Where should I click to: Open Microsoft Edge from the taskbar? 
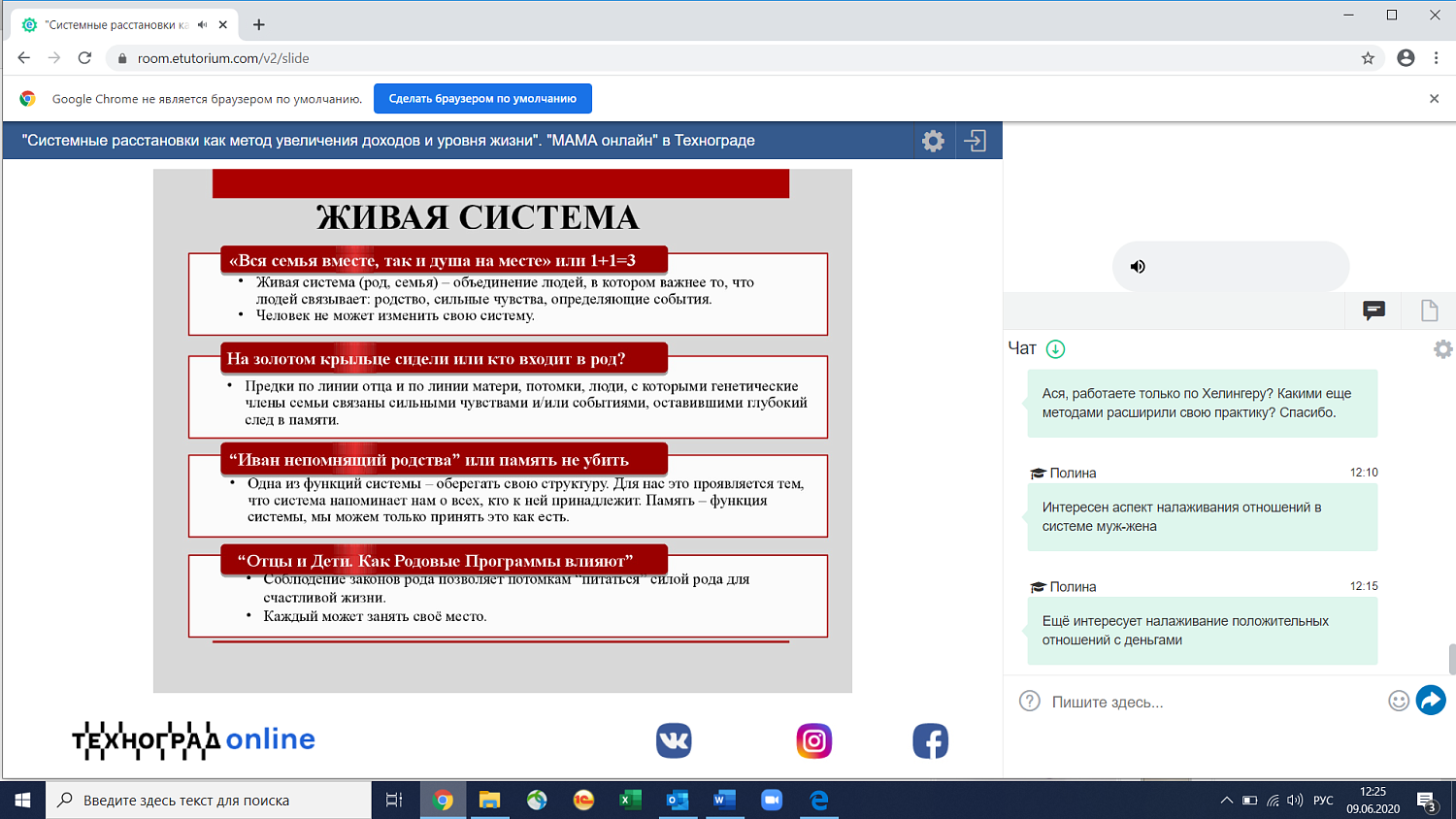pyautogui.click(x=819, y=801)
